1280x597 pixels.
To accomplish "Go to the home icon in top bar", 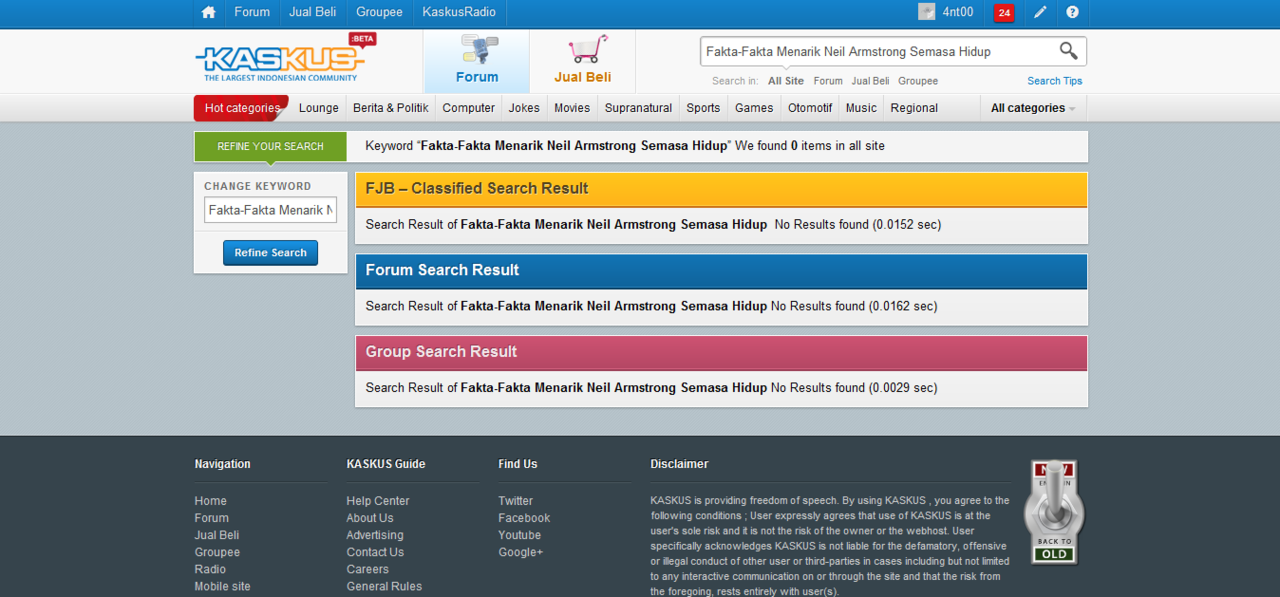I will point(208,13).
